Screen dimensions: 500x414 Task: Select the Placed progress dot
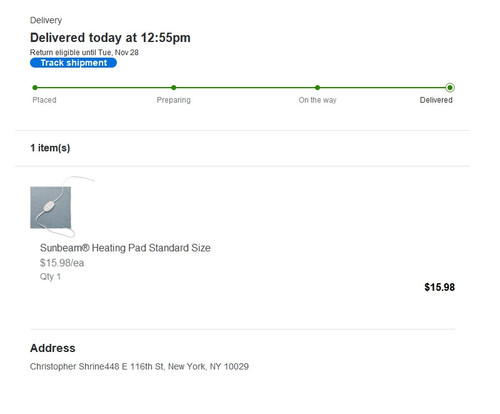35,88
